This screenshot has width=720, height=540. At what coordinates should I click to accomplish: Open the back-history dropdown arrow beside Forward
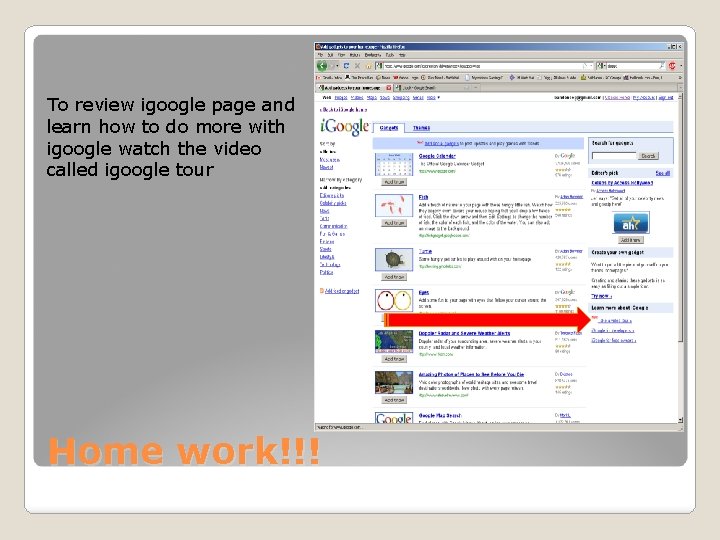click(338, 66)
